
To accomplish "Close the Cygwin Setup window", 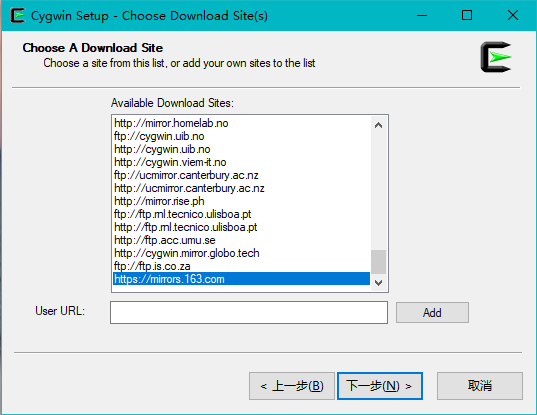I will tap(513, 15).
